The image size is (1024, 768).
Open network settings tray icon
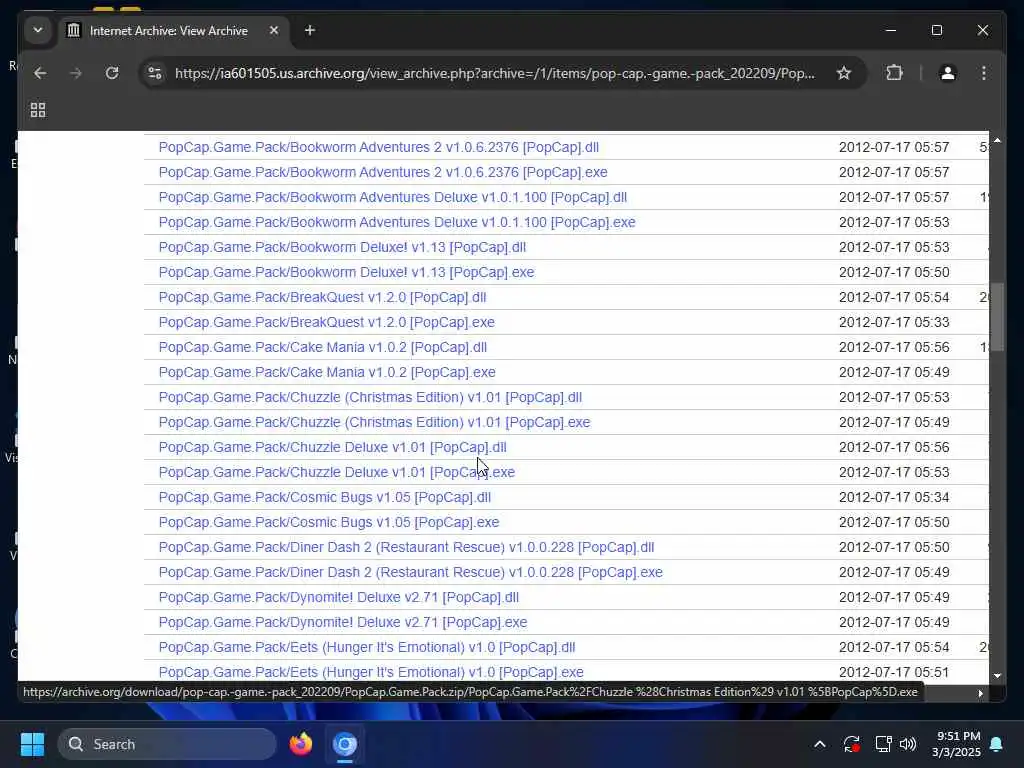883,744
